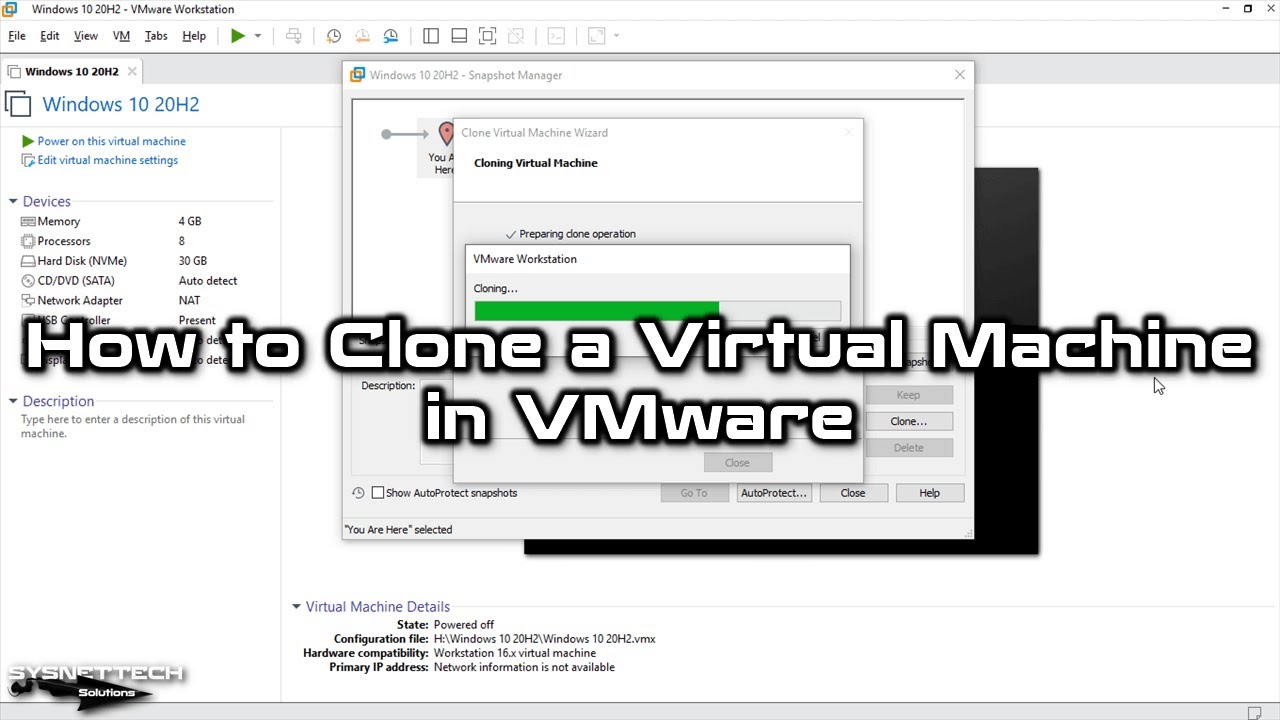Screen dimensions: 1280x720
Task: Enable Show AutoProtect snapshots checkbox
Action: tap(378, 493)
